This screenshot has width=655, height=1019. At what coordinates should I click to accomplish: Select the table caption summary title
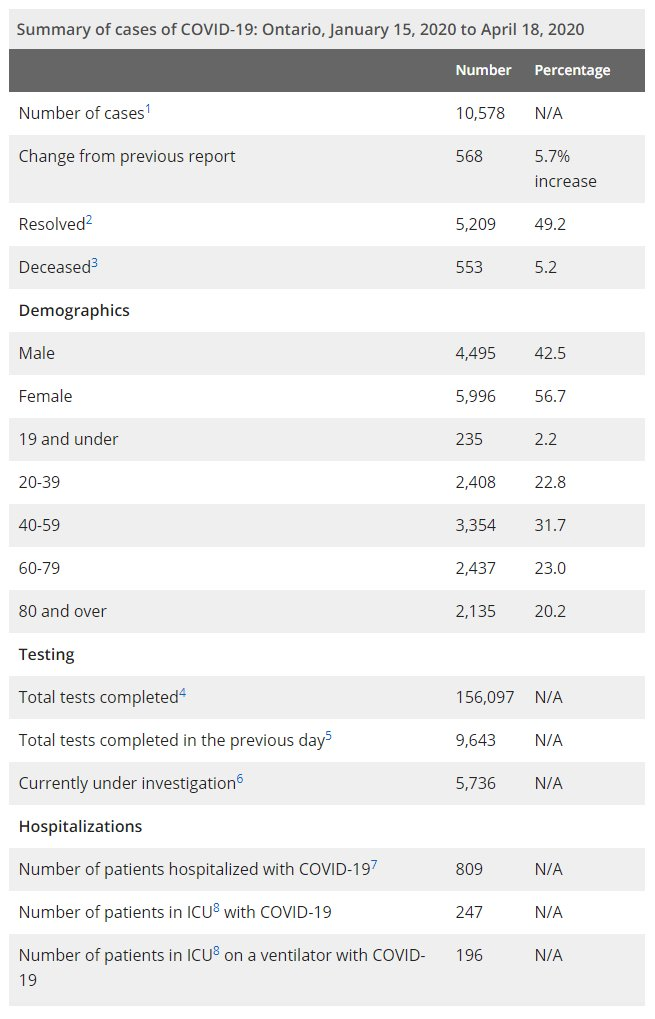(301, 29)
